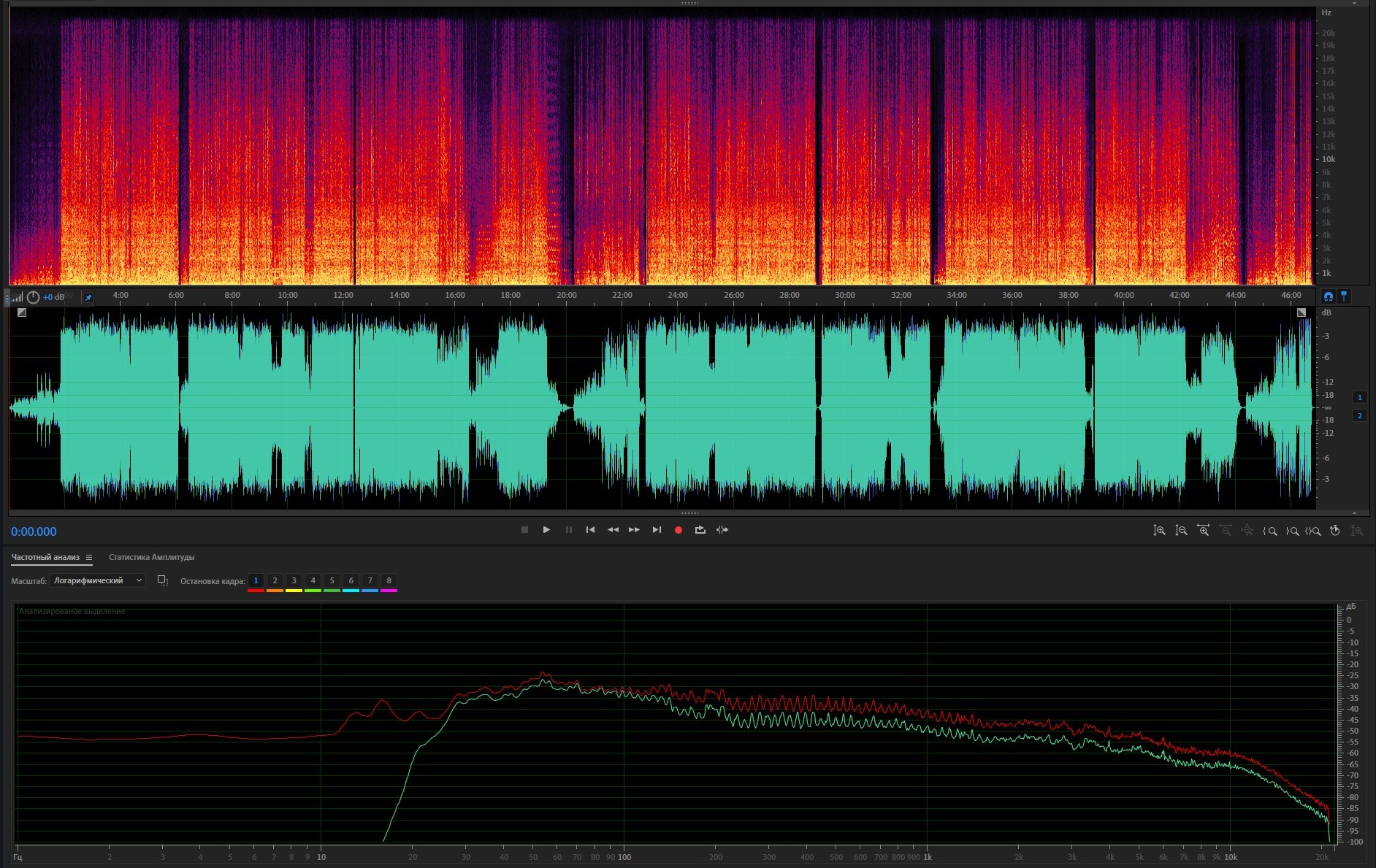Toggle channel 2 enable button
This screenshot has width=1376, height=868.
coord(1359,416)
